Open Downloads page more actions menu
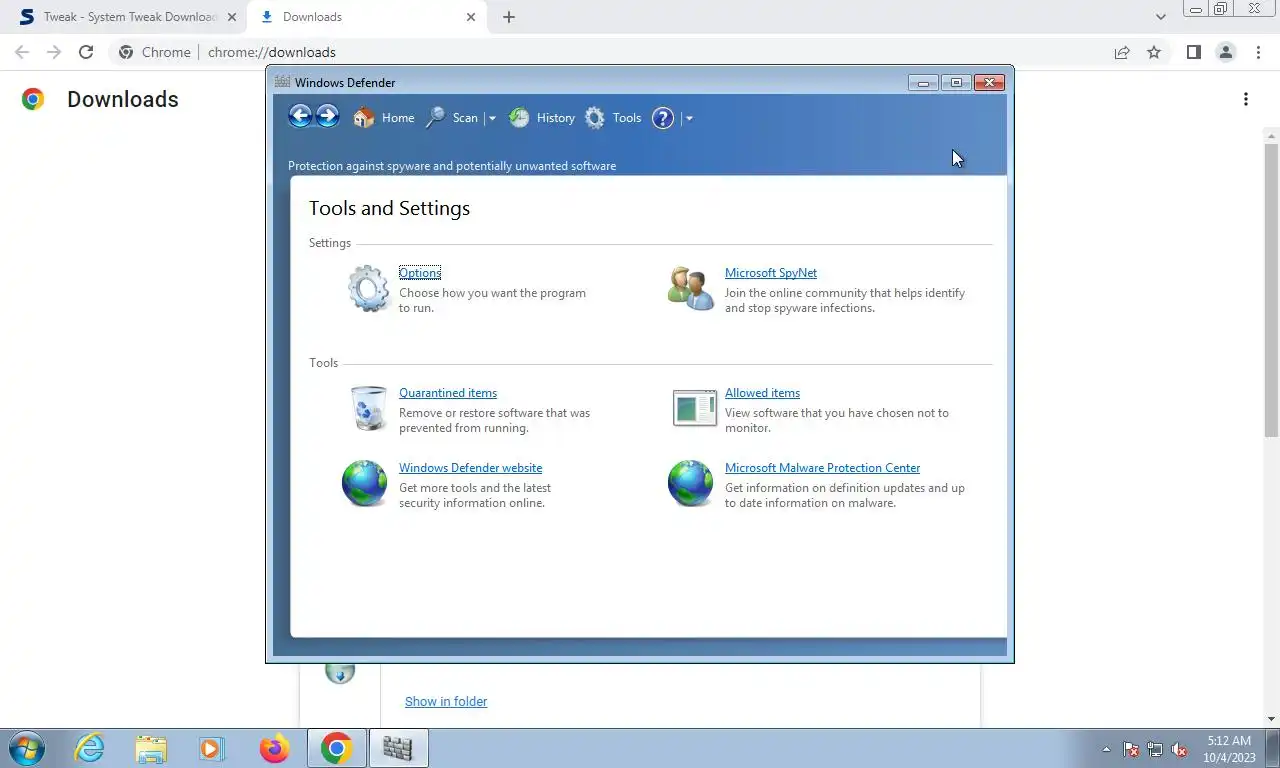1280x768 pixels. (x=1245, y=99)
